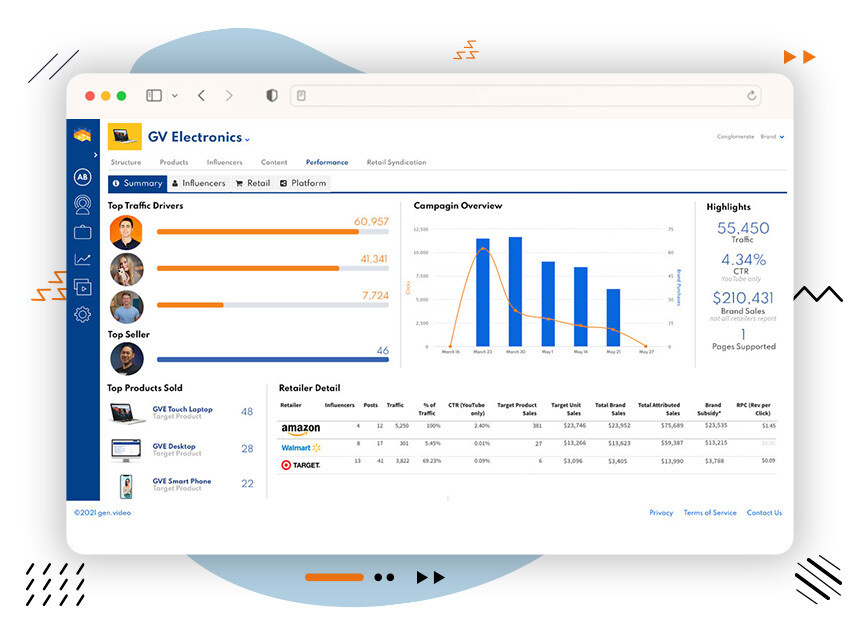Image resolution: width=860 pixels, height=628 pixels.
Task: Open the Terms of Service link
Action: pyautogui.click(x=710, y=513)
